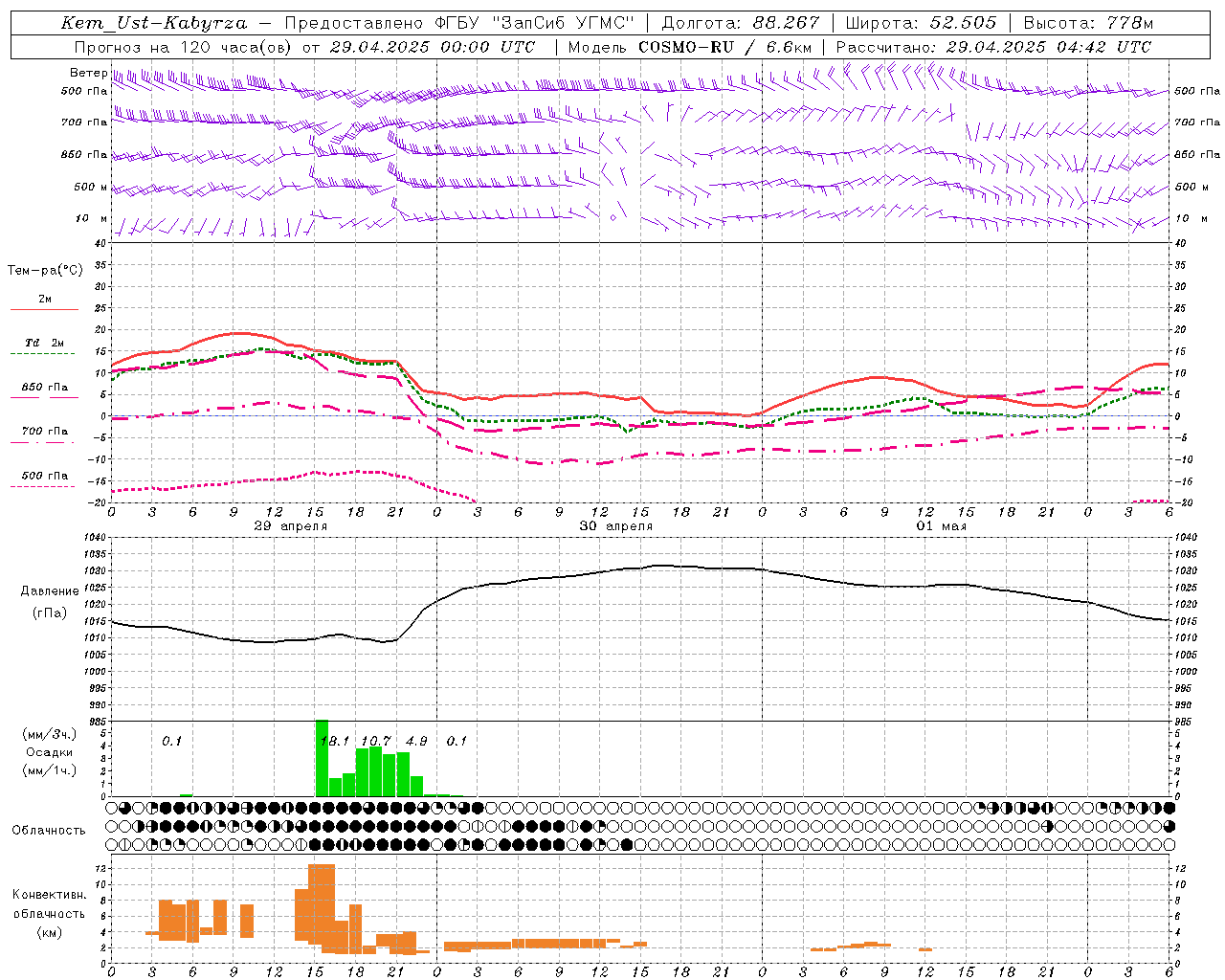Click the model label COSMO-RU / 6.6км
The width and height of the screenshot is (1225, 980).
tap(725, 47)
